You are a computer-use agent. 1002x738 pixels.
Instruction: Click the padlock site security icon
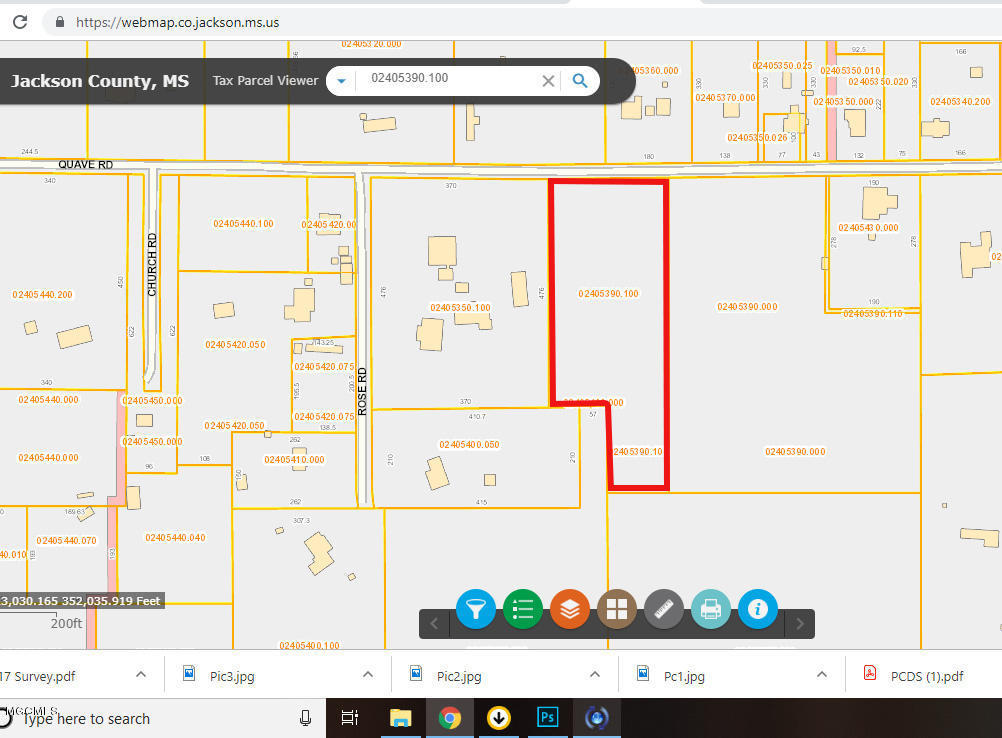pos(59,22)
